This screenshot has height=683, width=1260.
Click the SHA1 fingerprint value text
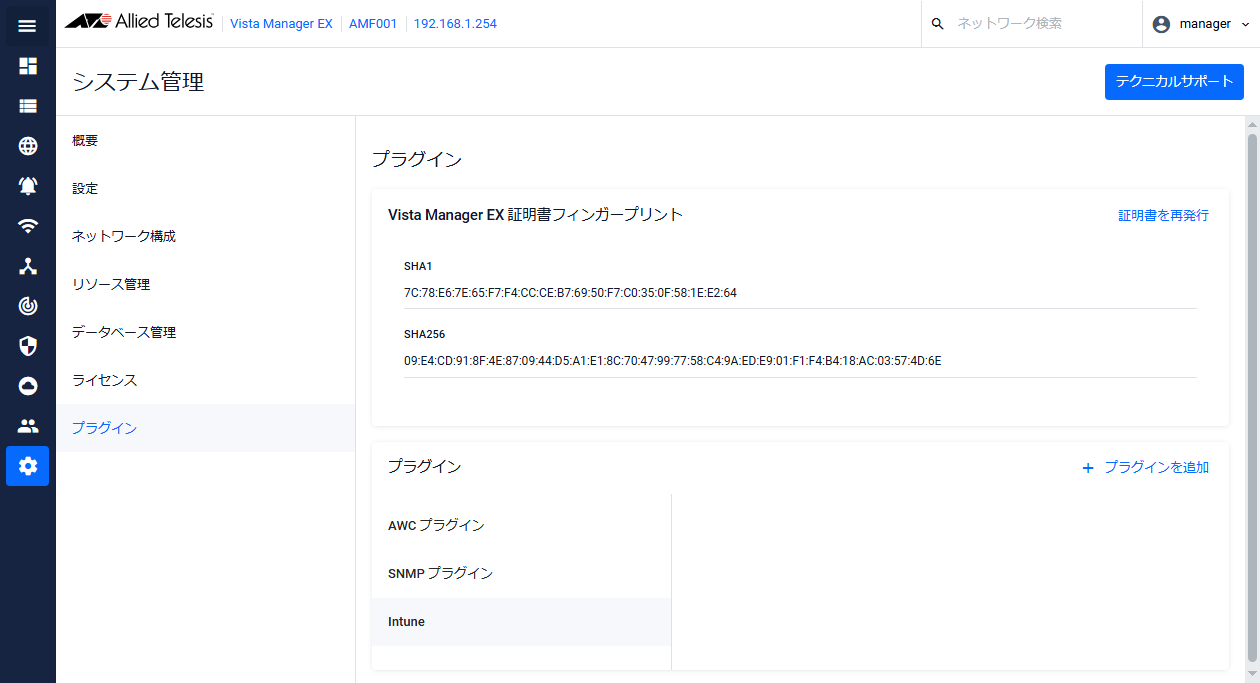570,293
